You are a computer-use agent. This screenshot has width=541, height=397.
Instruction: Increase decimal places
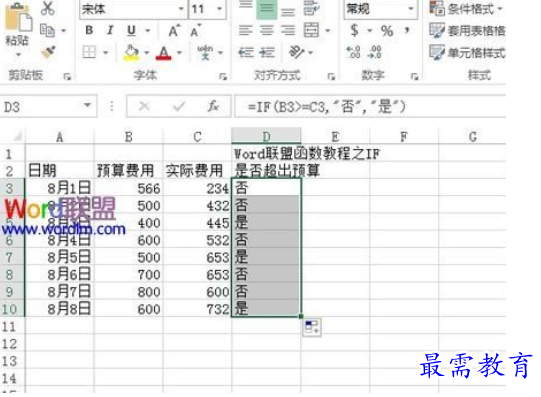pyautogui.click(x=353, y=52)
